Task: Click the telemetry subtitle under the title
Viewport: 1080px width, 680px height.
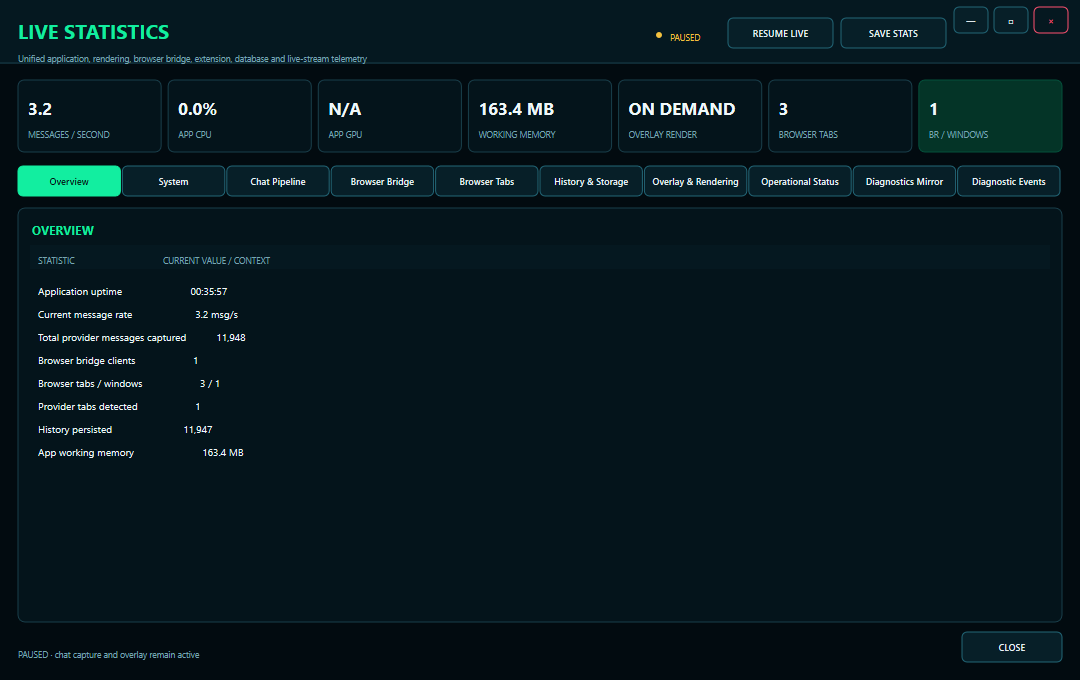Action: [192, 59]
